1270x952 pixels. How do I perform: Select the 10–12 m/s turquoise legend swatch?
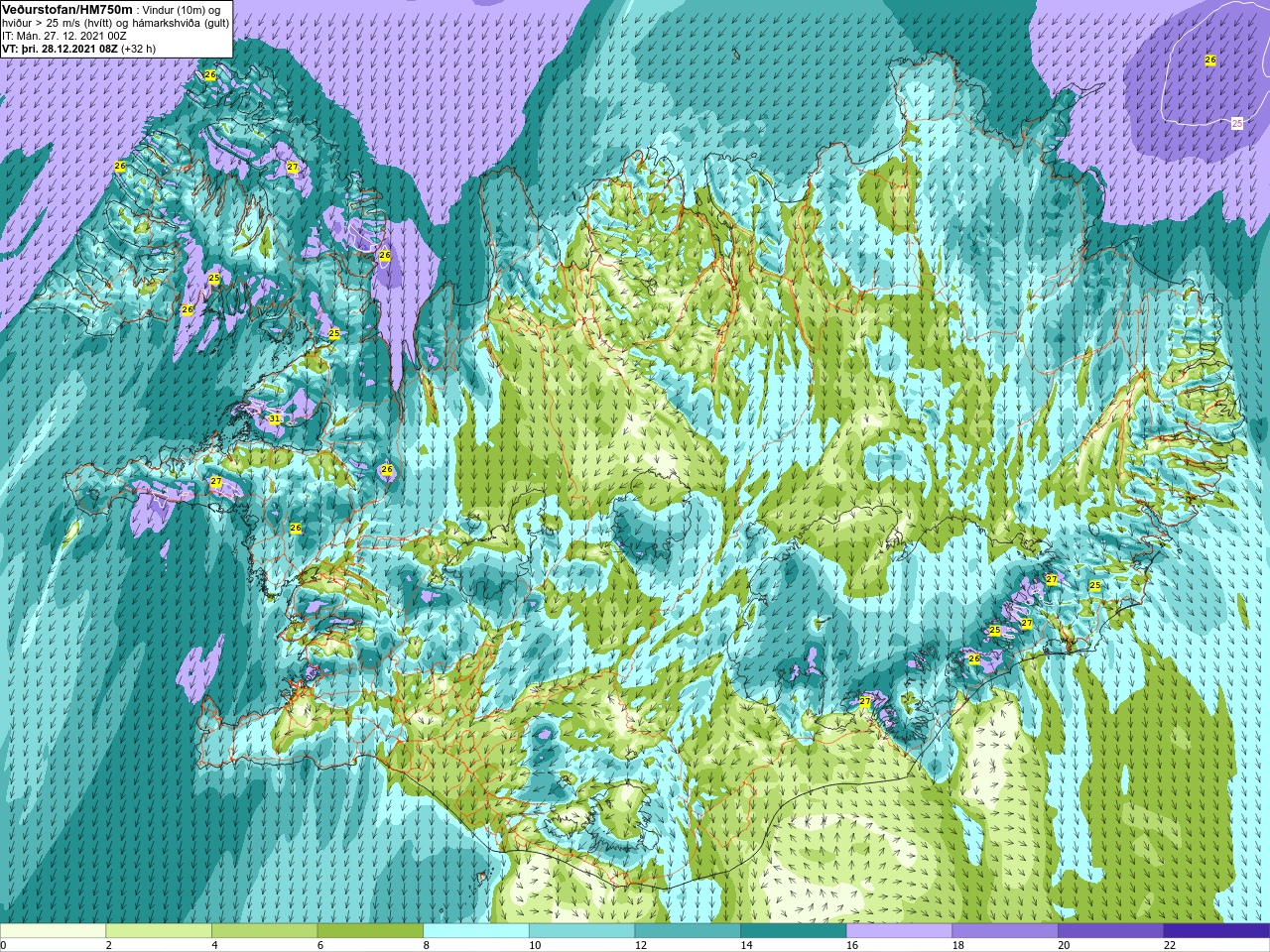(x=581, y=930)
